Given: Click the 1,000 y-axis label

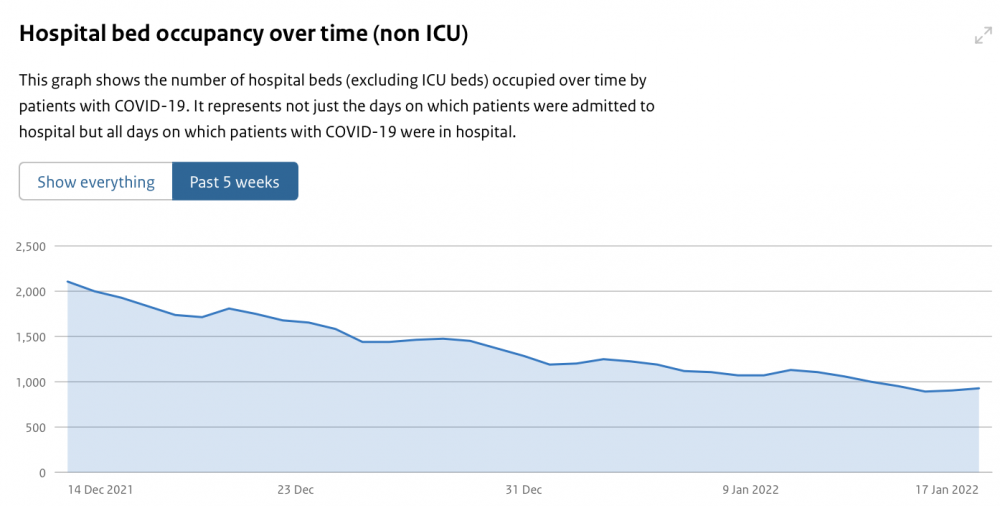Looking at the screenshot, I should [x=31, y=382].
